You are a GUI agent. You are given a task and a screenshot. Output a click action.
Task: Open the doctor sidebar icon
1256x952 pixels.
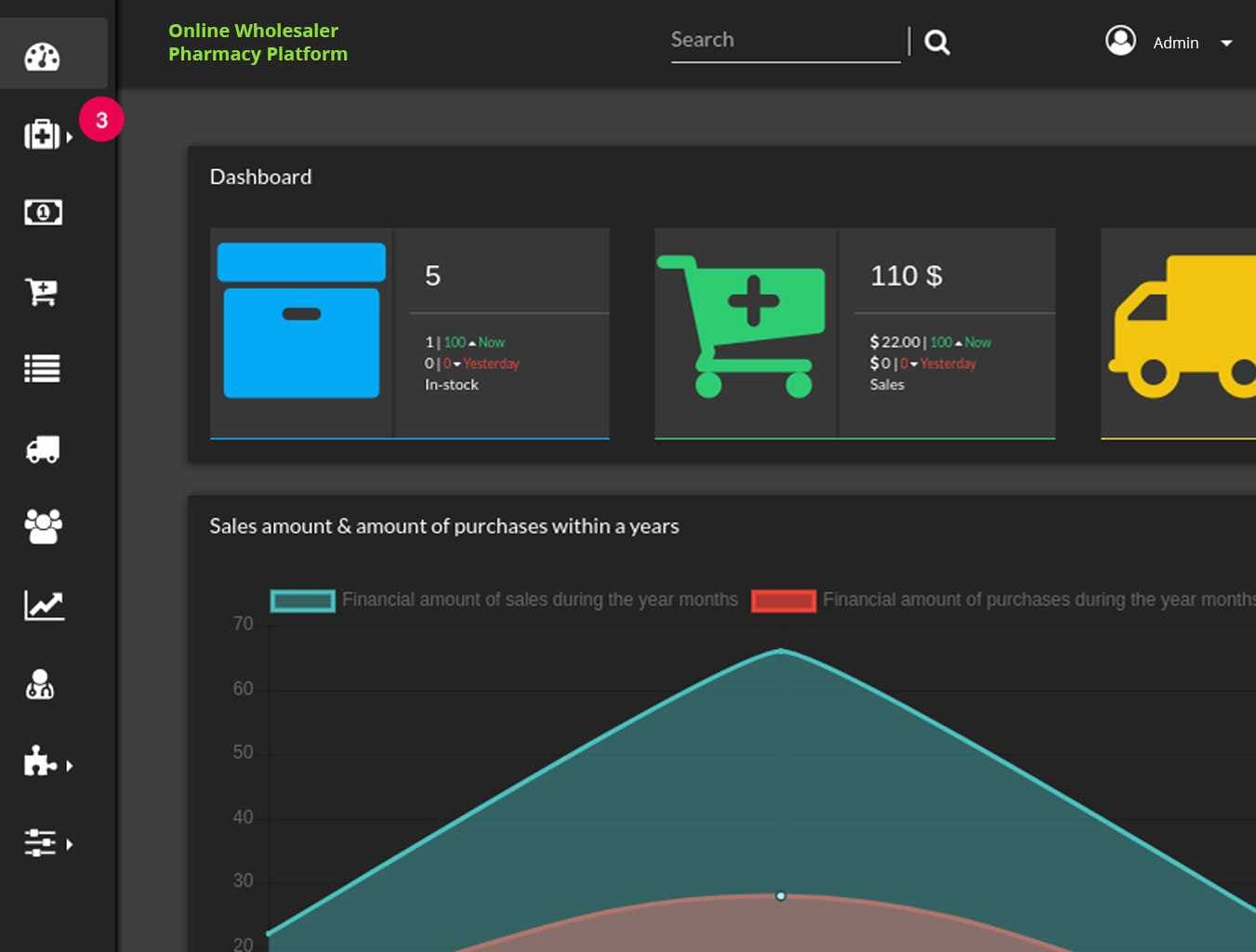pos(40,684)
